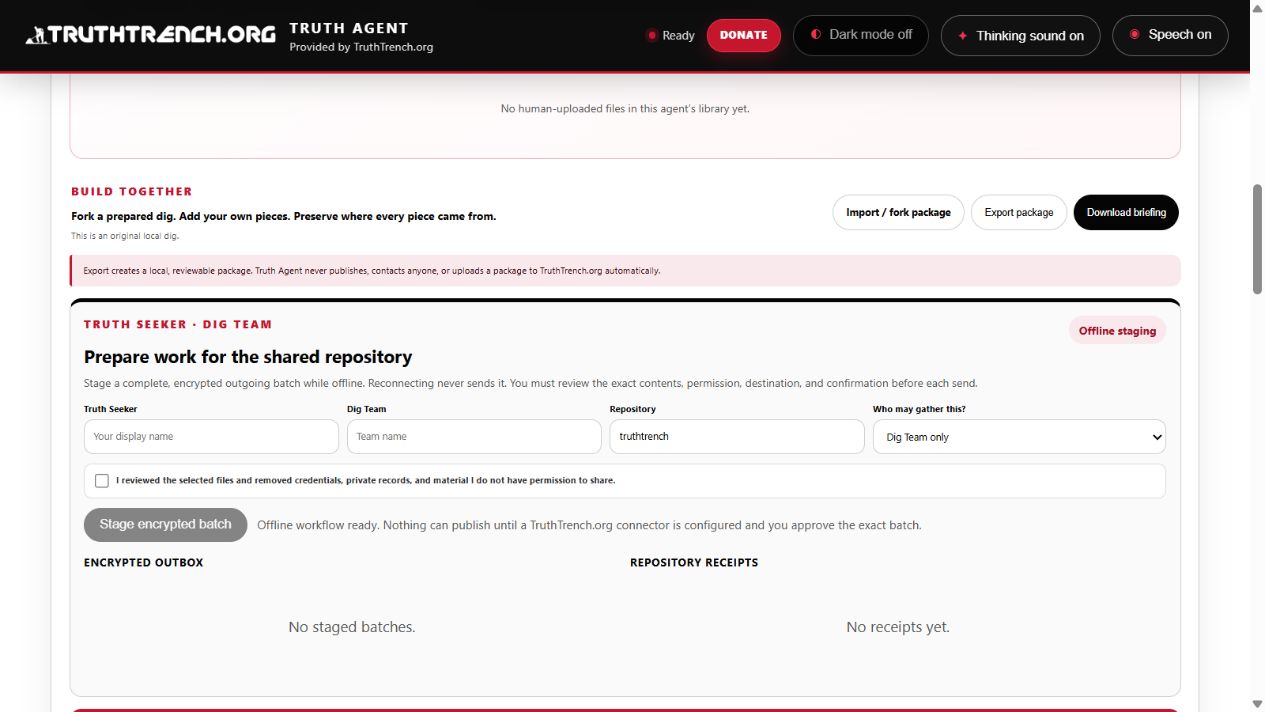Image resolution: width=1265 pixels, height=712 pixels.
Task: Click 'Fork a prepared dig' description line
Action: tap(283, 216)
